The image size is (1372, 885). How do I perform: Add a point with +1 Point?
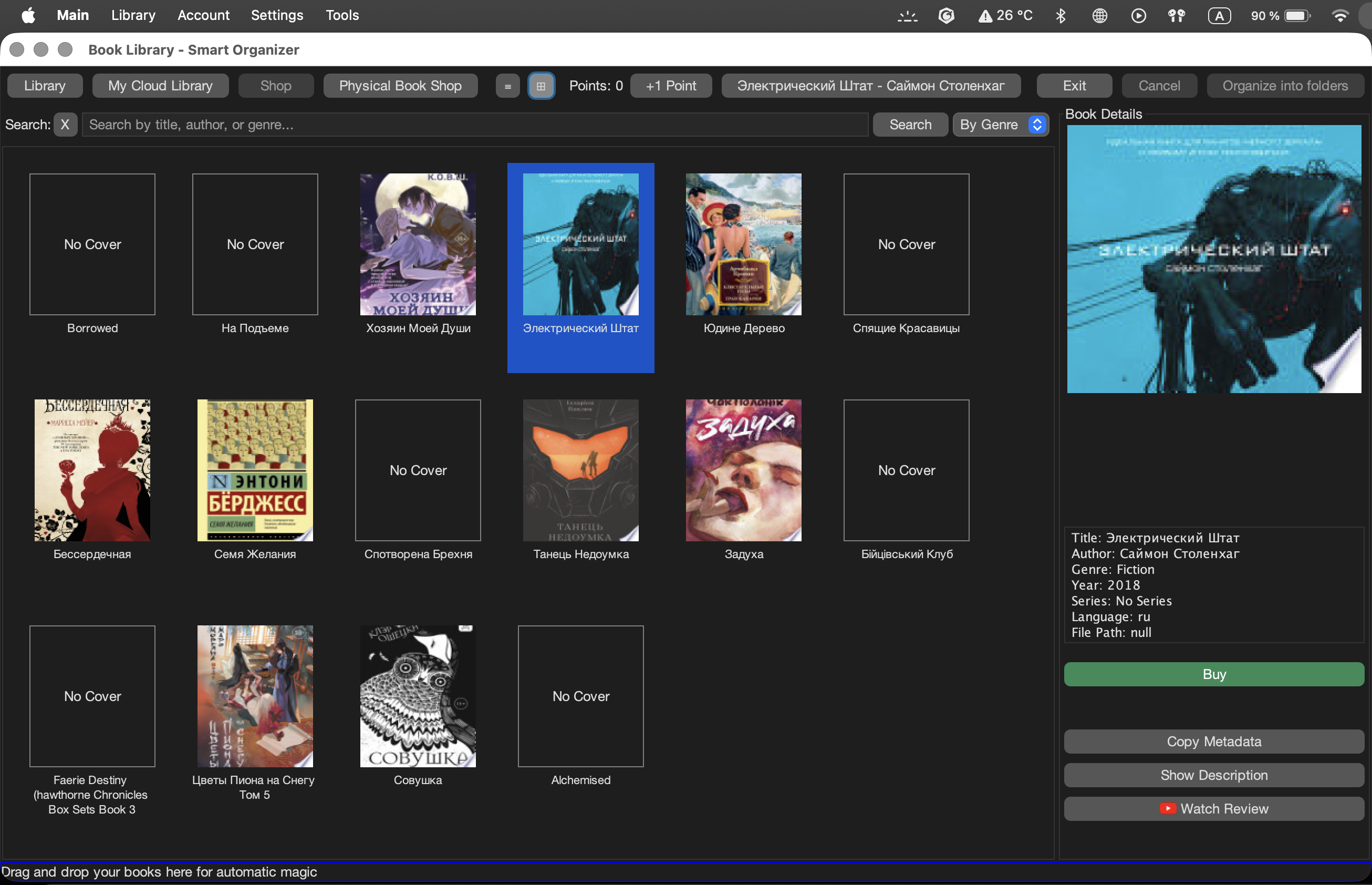[671, 86]
